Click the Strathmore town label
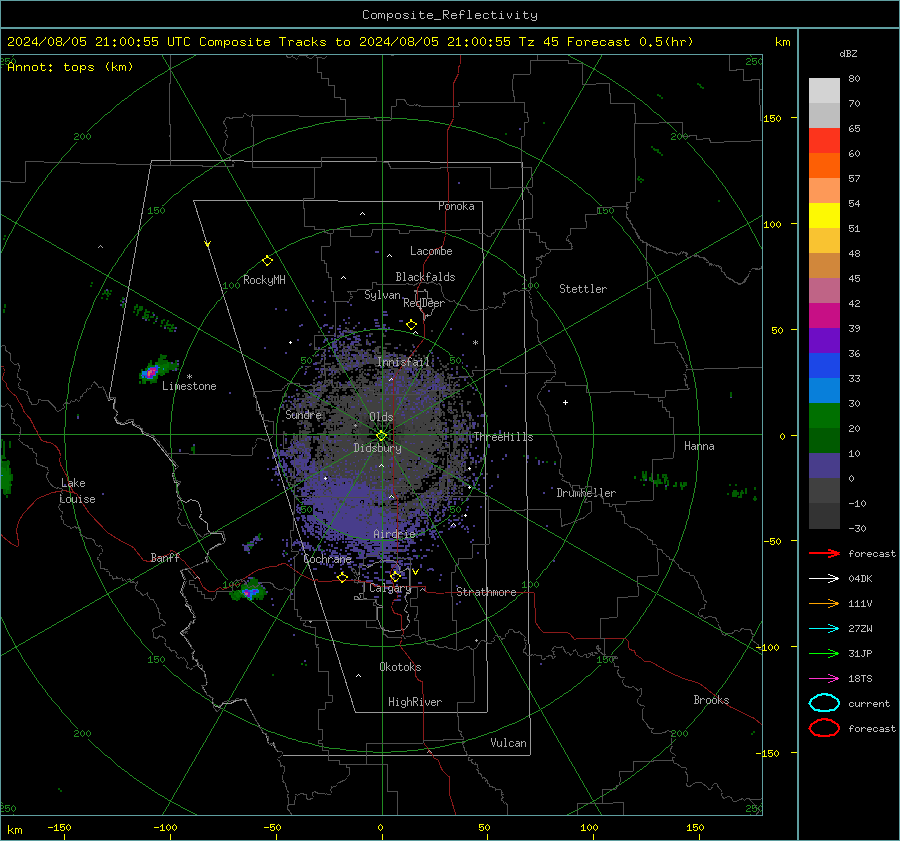 click(x=486, y=592)
